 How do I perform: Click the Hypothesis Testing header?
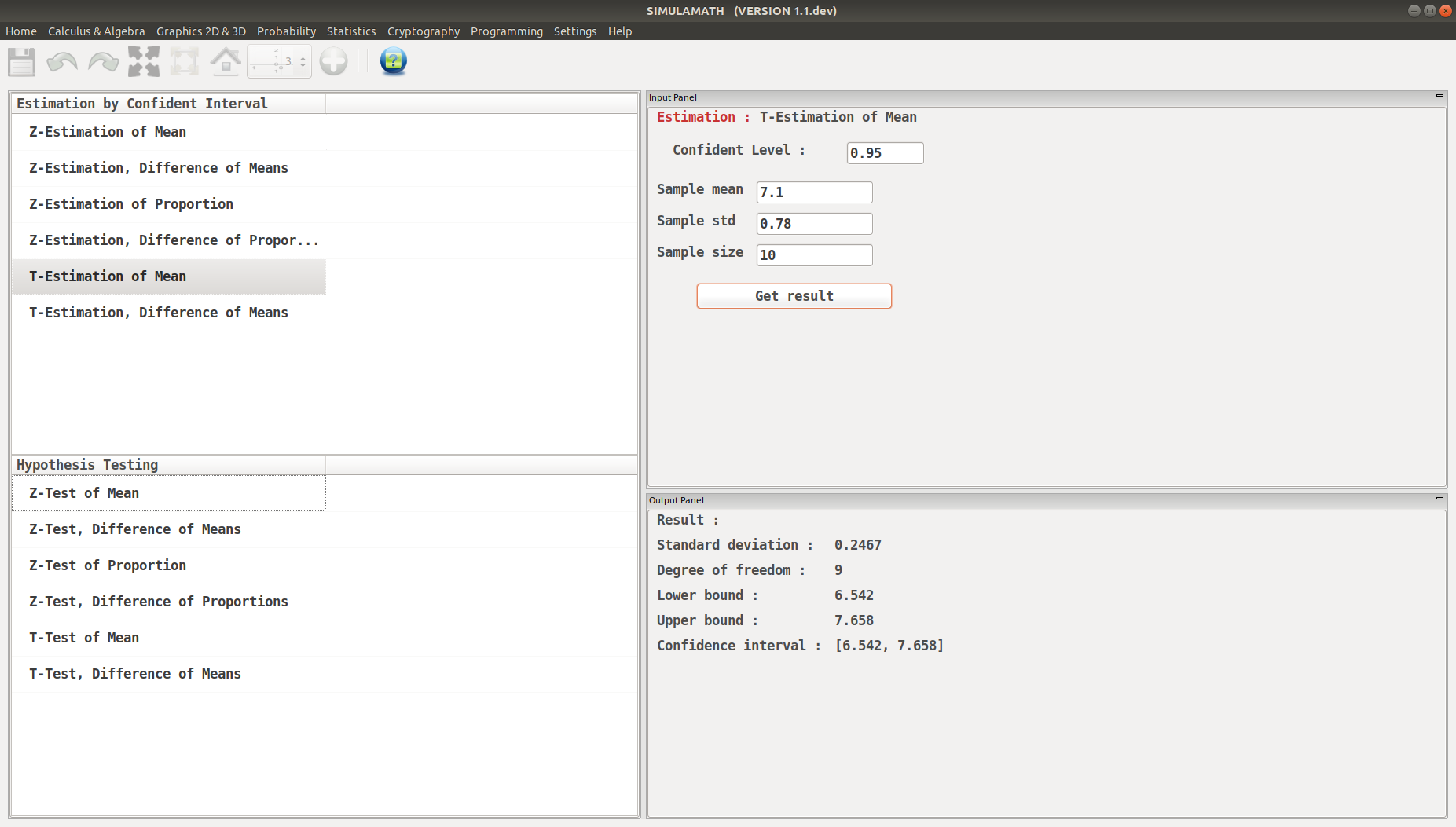click(169, 465)
